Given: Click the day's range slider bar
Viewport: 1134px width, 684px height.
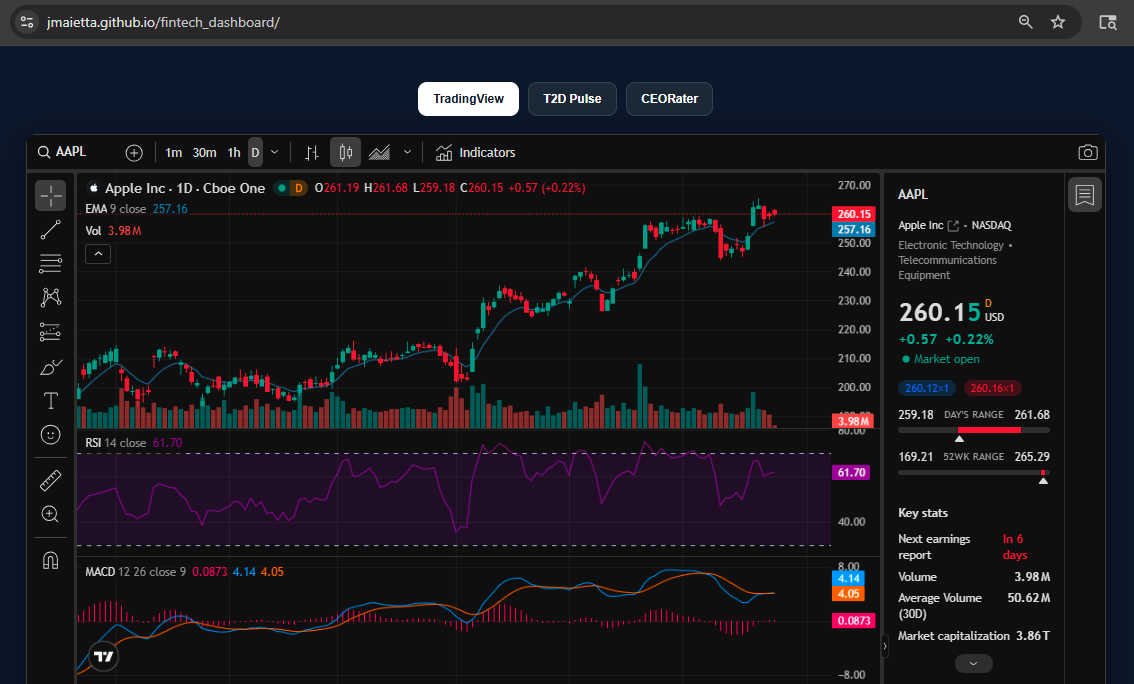Looking at the screenshot, I should pyautogui.click(x=973, y=430).
